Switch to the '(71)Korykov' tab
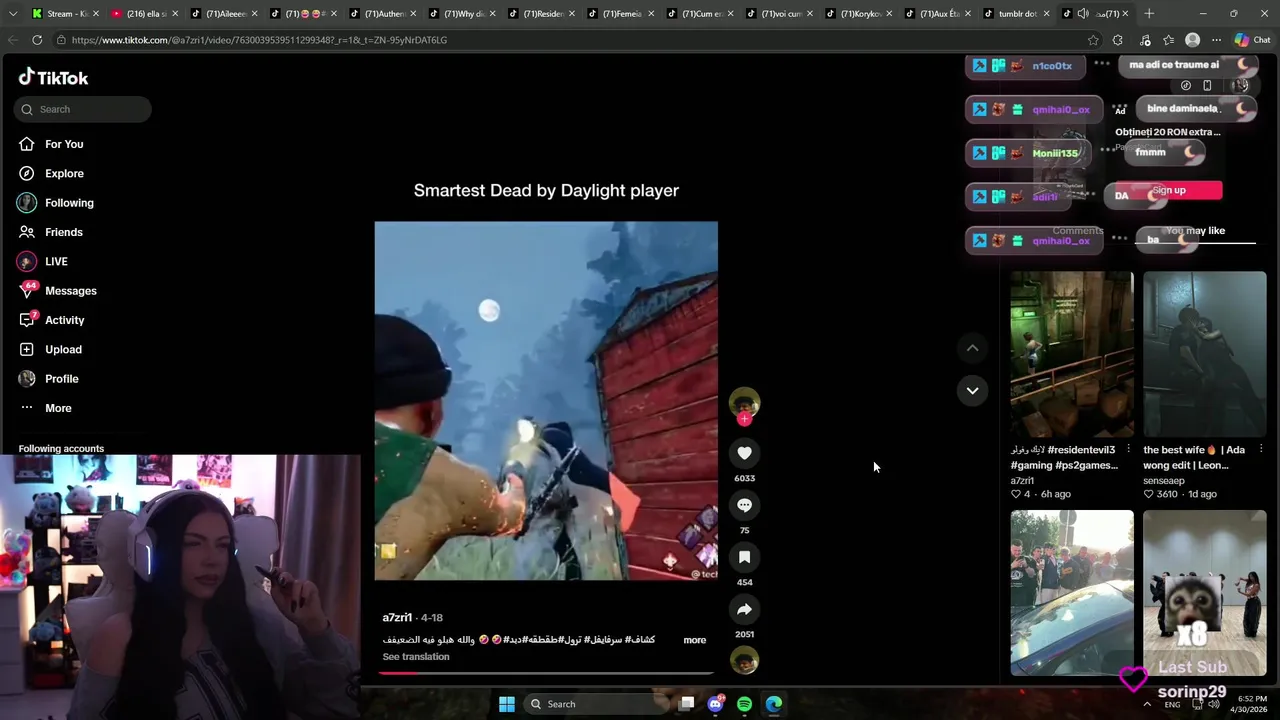The image size is (1280, 720). pyautogui.click(x=860, y=14)
